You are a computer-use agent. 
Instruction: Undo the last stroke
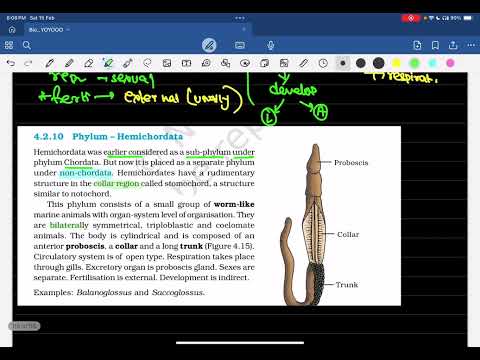coord(11,63)
